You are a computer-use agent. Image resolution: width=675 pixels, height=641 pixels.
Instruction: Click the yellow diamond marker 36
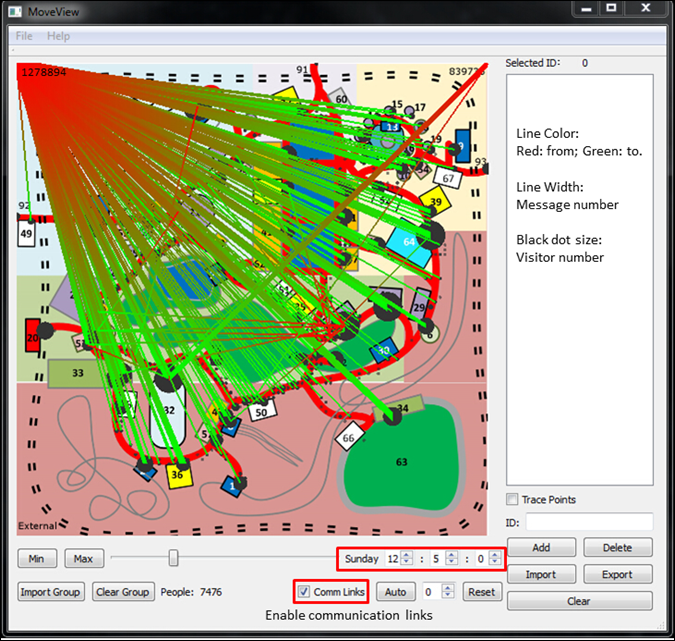click(x=177, y=474)
